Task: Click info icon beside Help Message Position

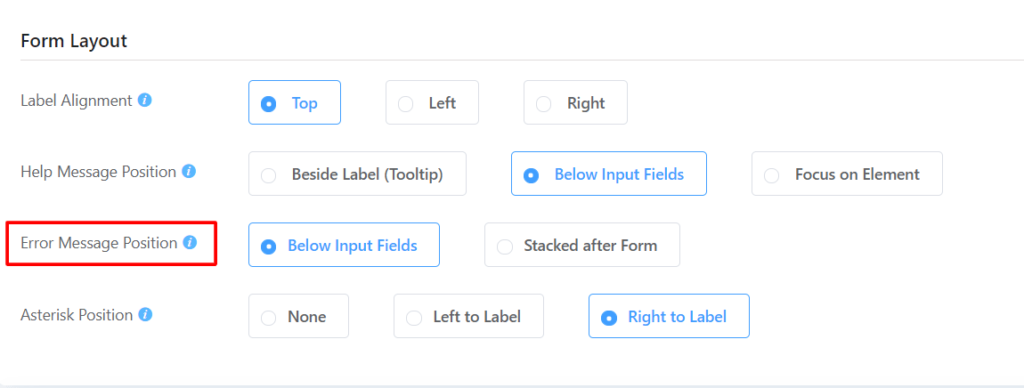Action: pos(189,172)
